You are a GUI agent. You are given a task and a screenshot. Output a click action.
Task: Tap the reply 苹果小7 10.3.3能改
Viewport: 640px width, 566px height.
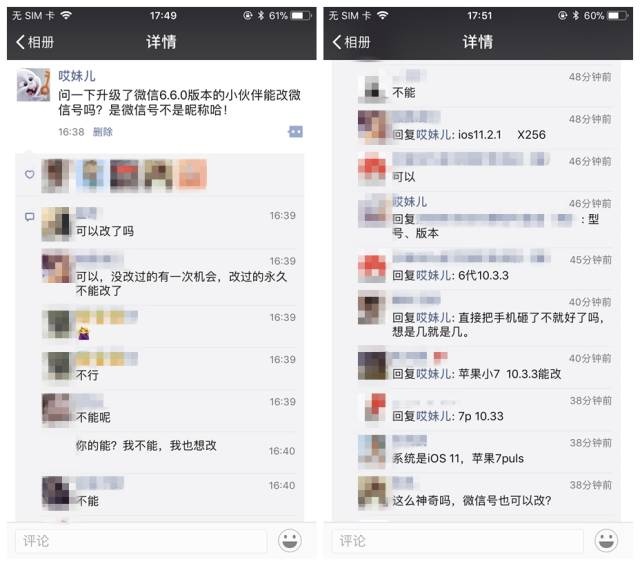click(x=477, y=374)
